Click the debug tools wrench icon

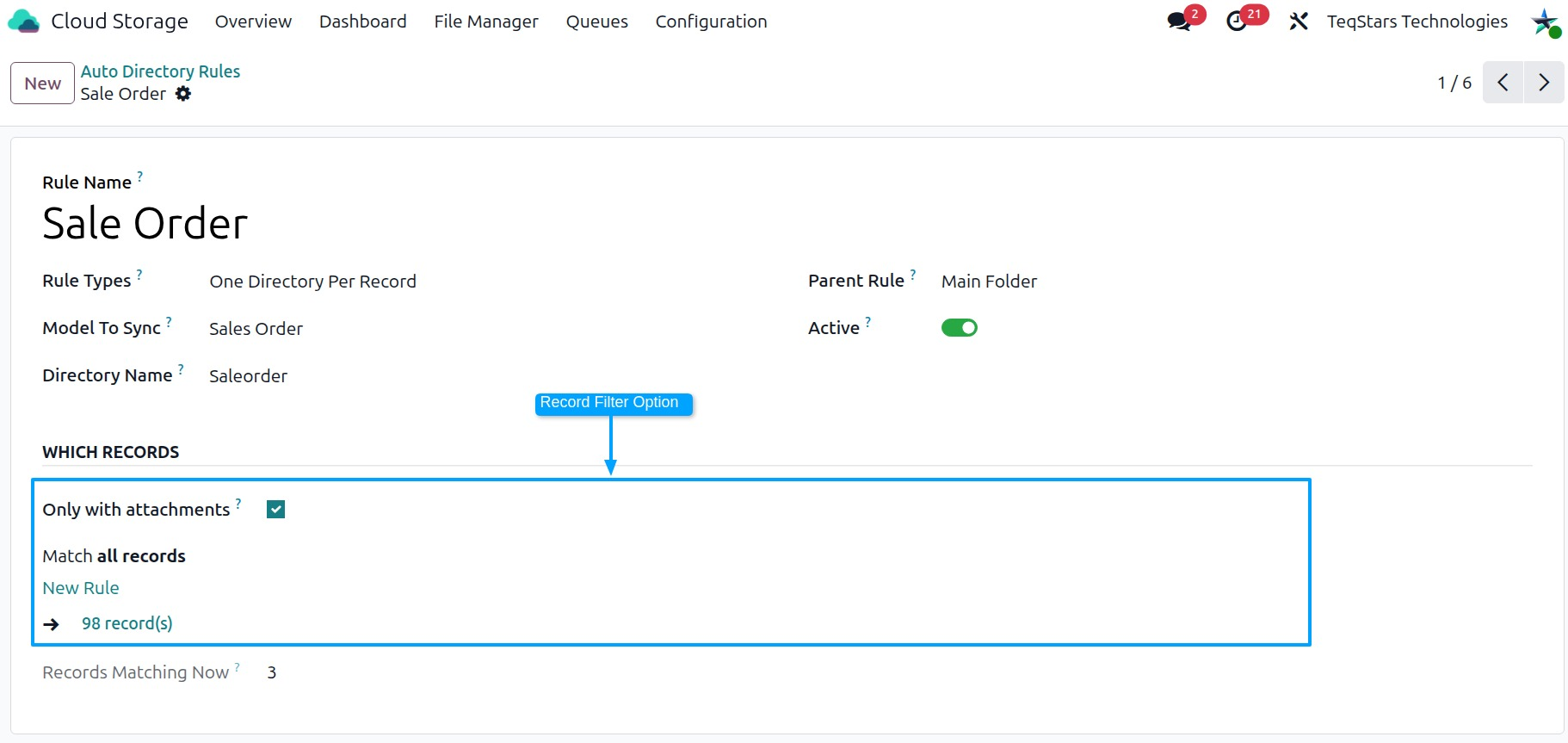coord(1299,22)
